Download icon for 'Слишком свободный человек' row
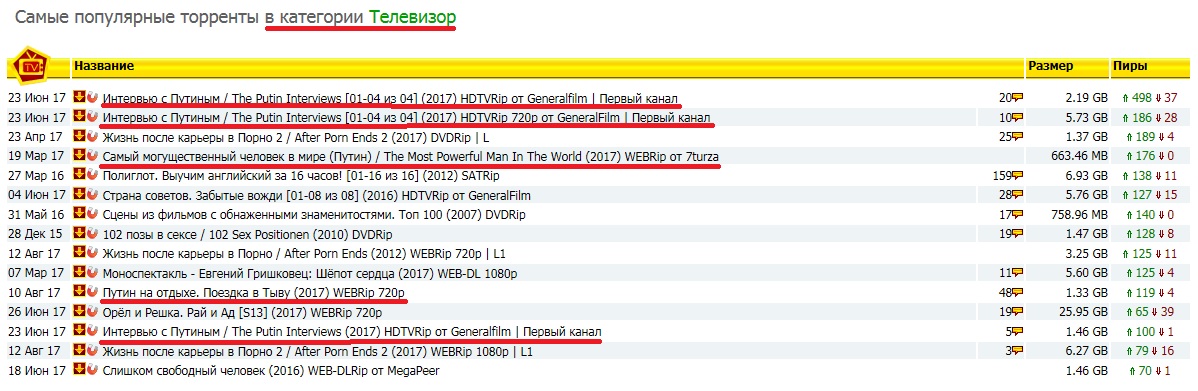 click(79, 370)
